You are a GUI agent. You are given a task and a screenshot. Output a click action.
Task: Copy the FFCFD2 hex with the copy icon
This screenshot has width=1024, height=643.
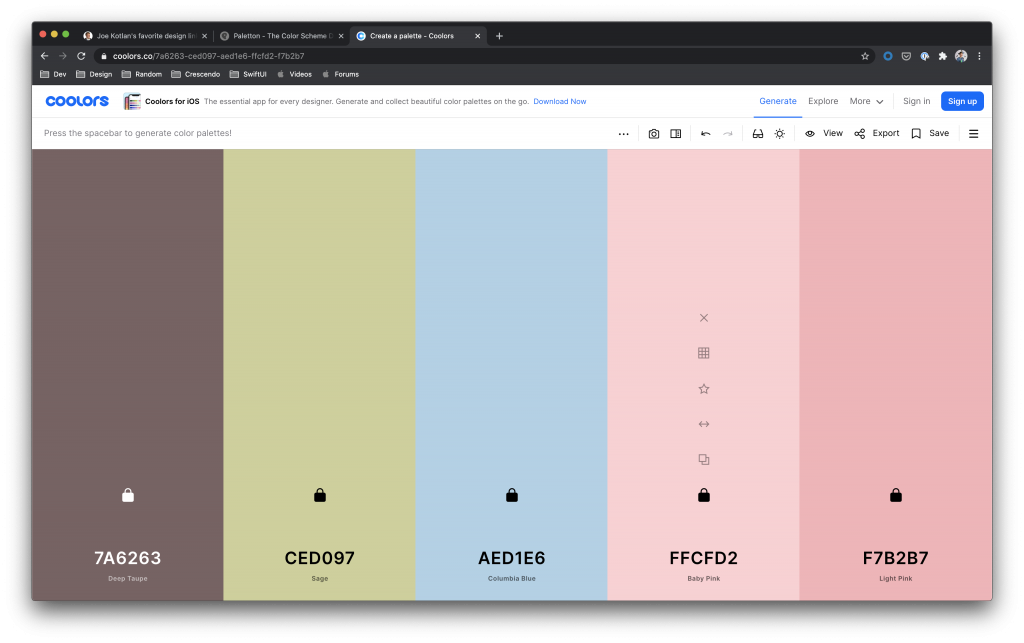[x=703, y=460]
